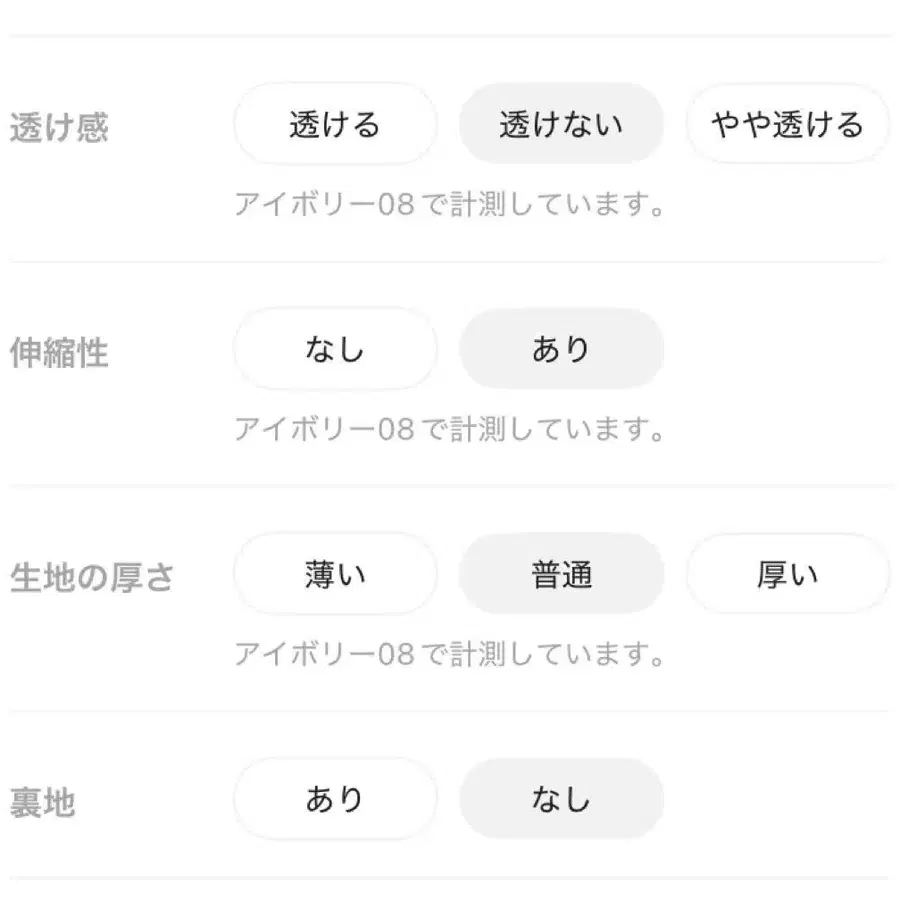Click the divider between 生地の厚さ and 裏地

[450, 712]
